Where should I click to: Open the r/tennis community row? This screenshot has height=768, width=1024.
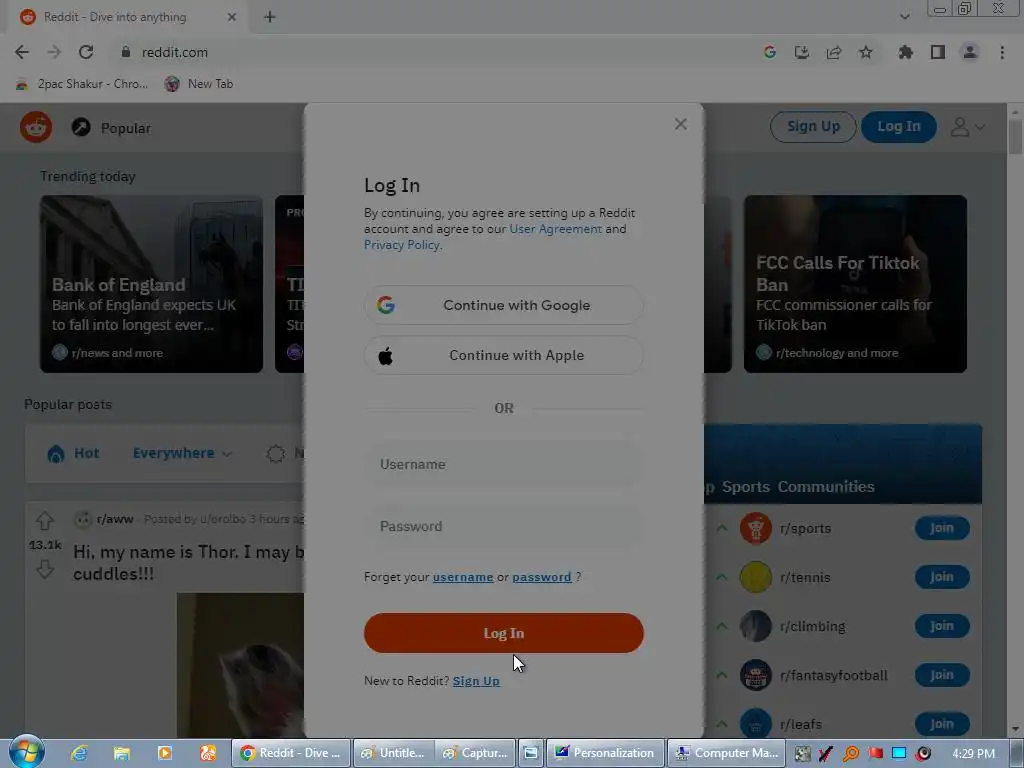pyautogui.click(x=805, y=577)
